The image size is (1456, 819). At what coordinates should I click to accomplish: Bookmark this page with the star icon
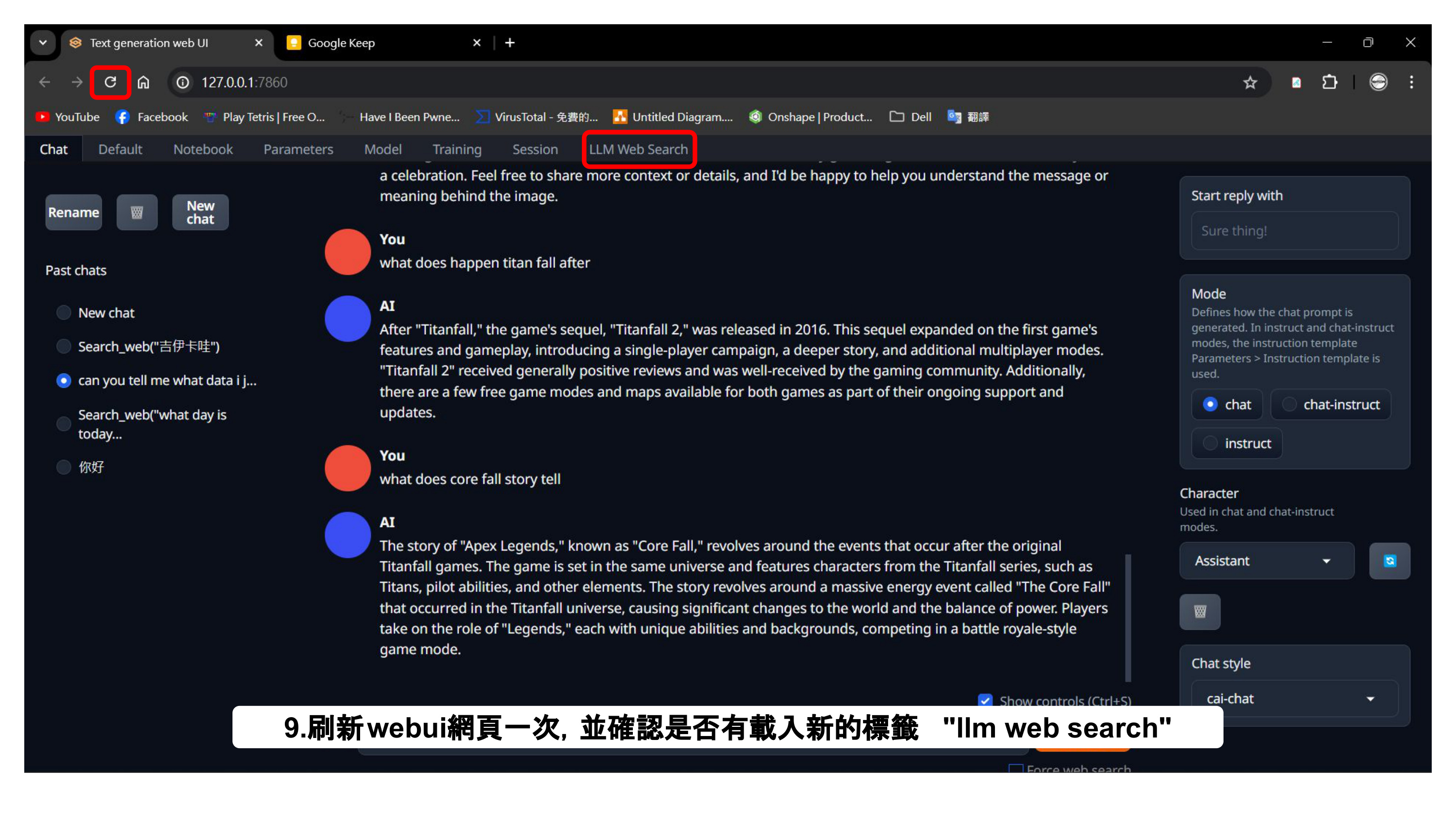click(1250, 82)
